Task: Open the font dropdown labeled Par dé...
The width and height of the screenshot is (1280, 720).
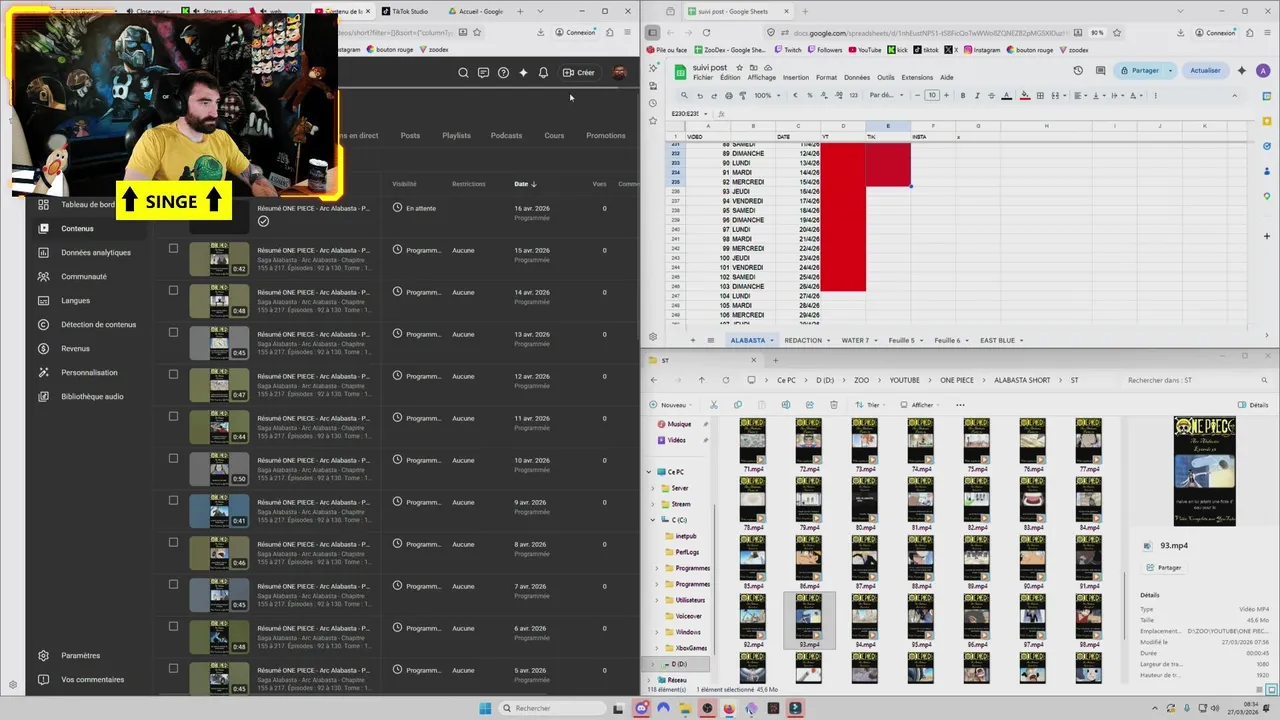Action: (x=885, y=95)
